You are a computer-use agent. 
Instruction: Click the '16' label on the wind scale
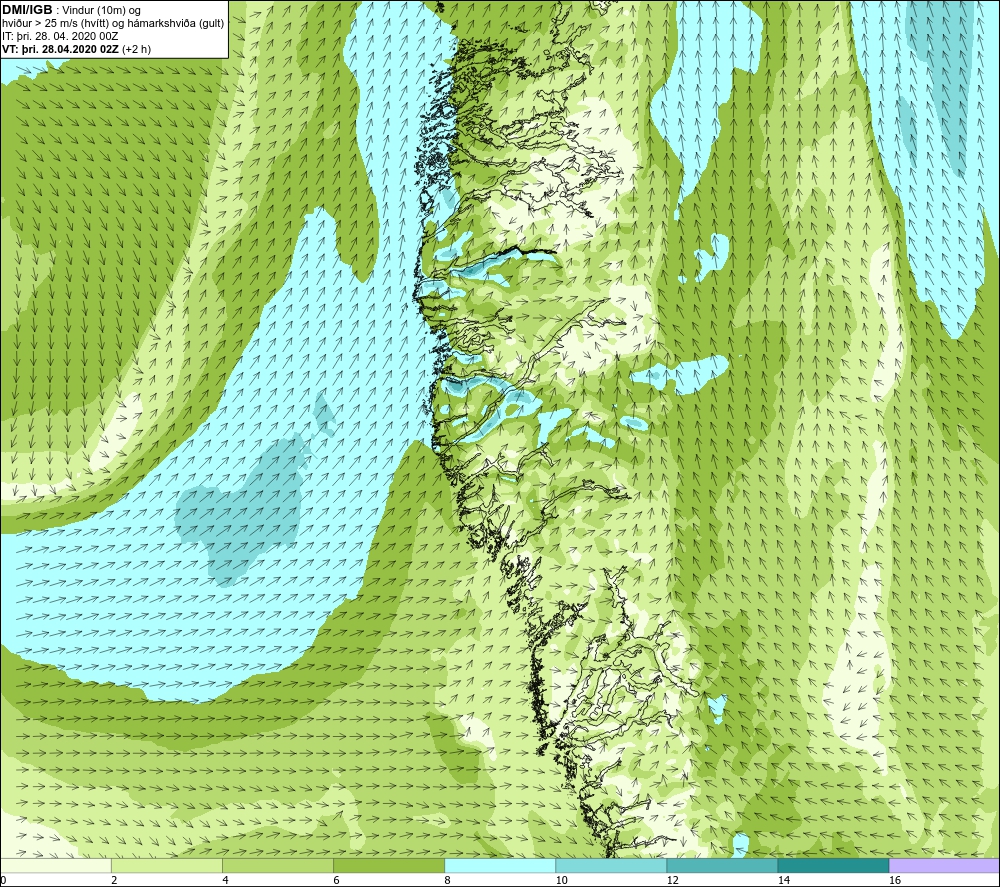click(894, 880)
